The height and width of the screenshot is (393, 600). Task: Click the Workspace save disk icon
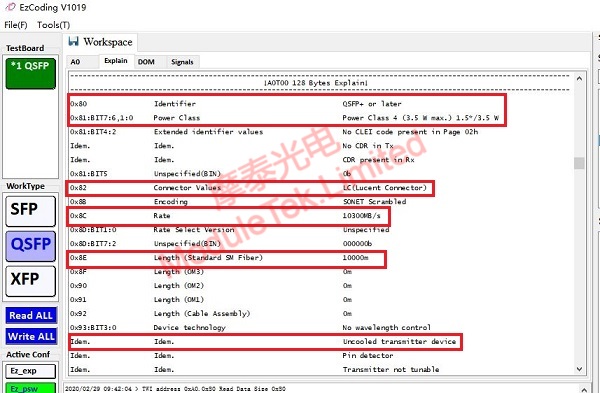pos(73,41)
